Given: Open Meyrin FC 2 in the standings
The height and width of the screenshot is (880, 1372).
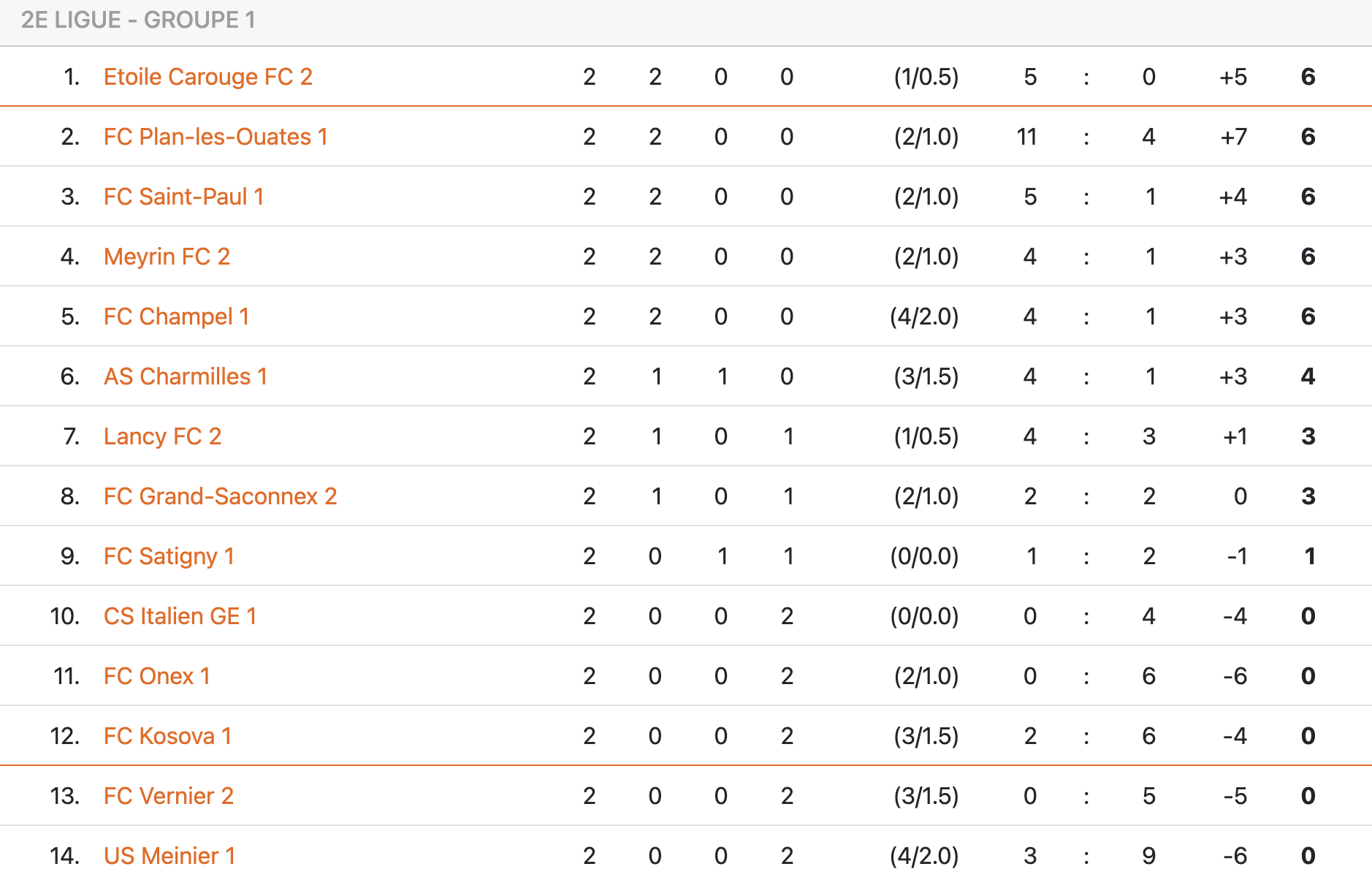Looking at the screenshot, I should pyautogui.click(x=167, y=257).
